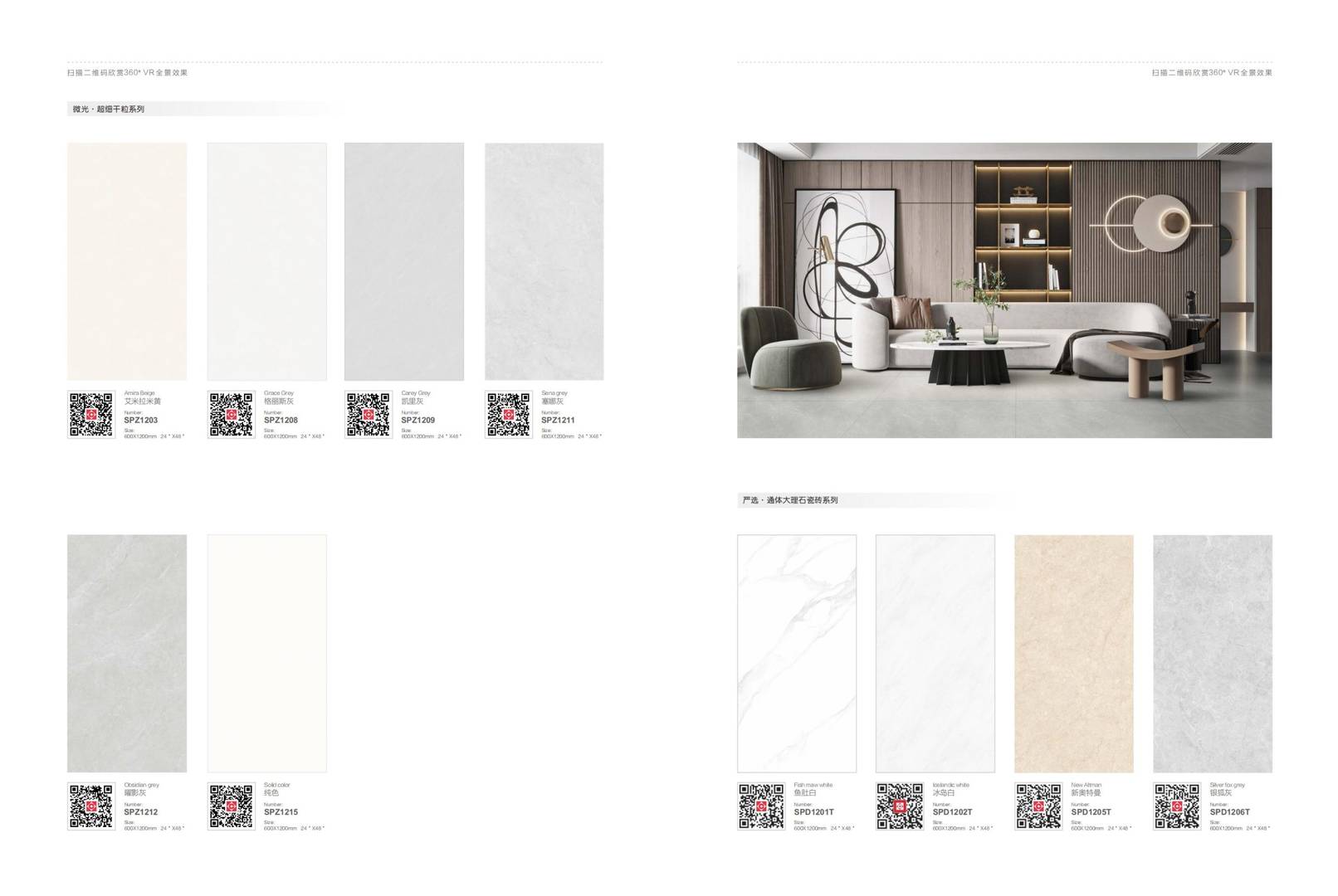Click the QR code beside Grace Grey SPZ1208
1338x896 pixels.
(x=231, y=414)
